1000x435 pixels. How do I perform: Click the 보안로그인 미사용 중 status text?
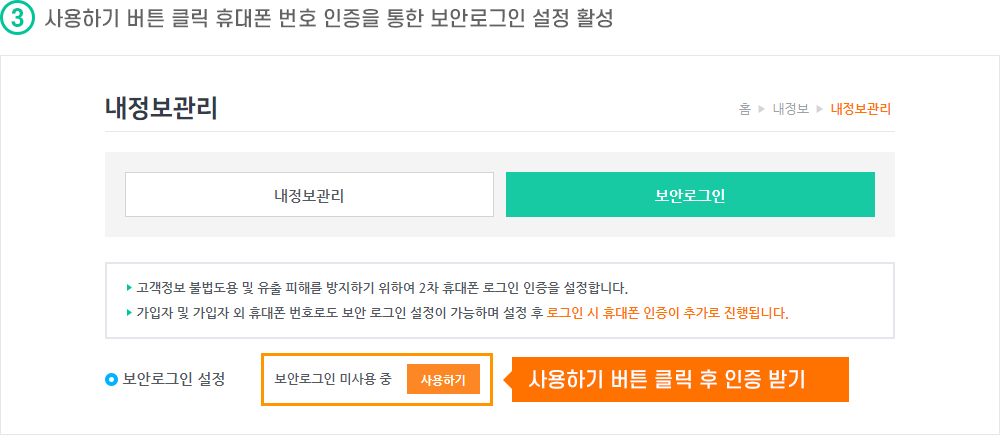(x=333, y=380)
